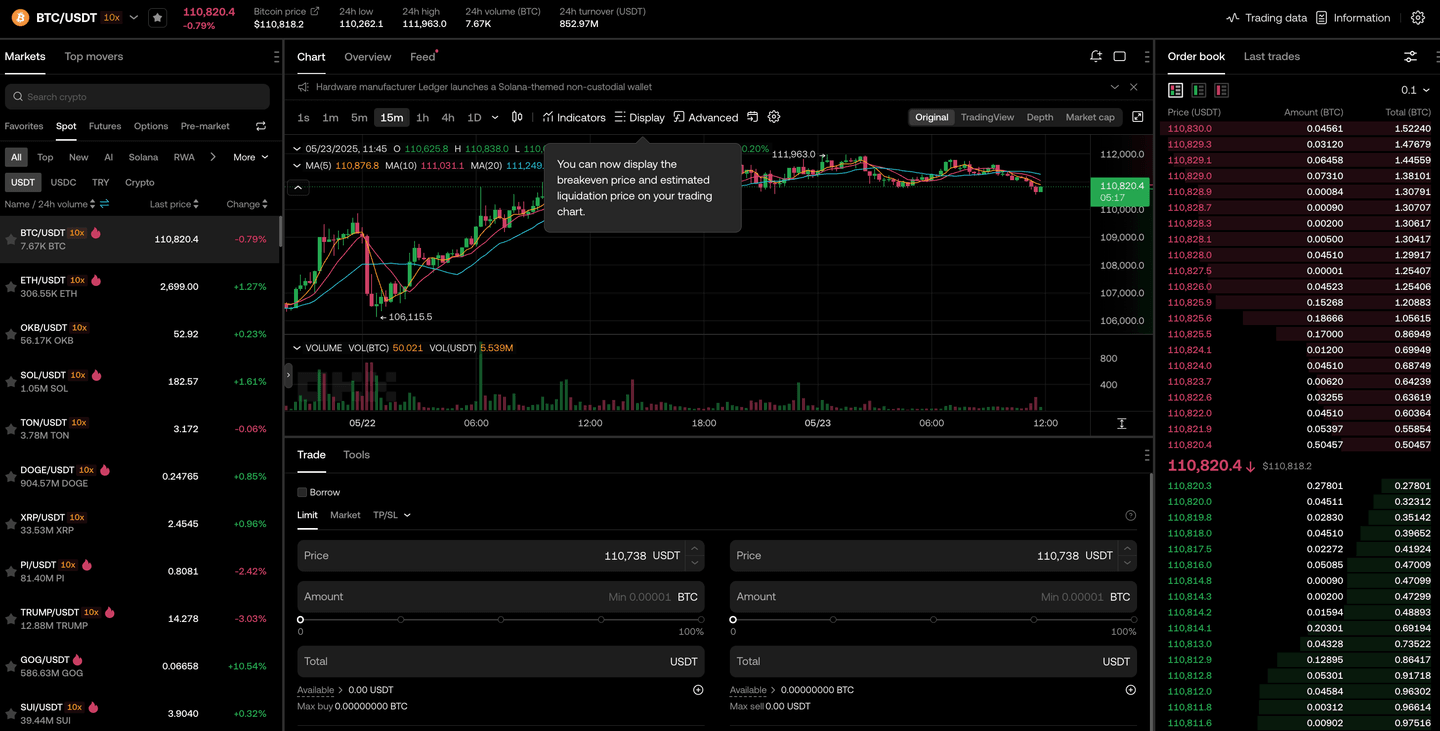Open the chart settings gear icon

[x=774, y=117]
